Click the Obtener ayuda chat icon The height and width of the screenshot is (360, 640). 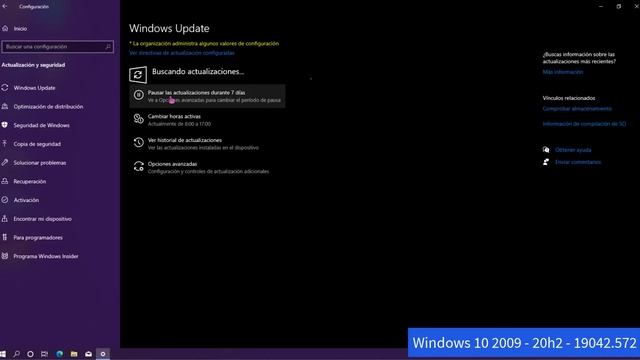click(x=546, y=150)
